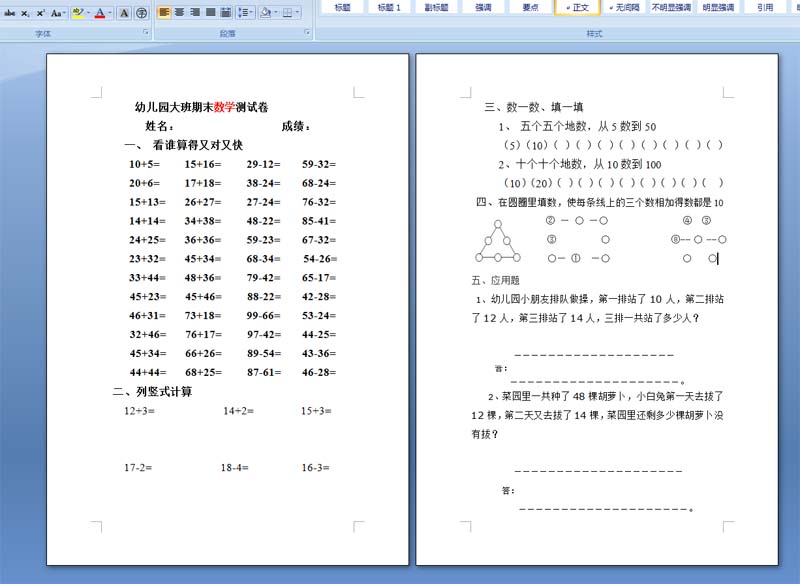The image size is (800, 584).
Task: Click the 12+3= vertical problem
Action: 139,411
